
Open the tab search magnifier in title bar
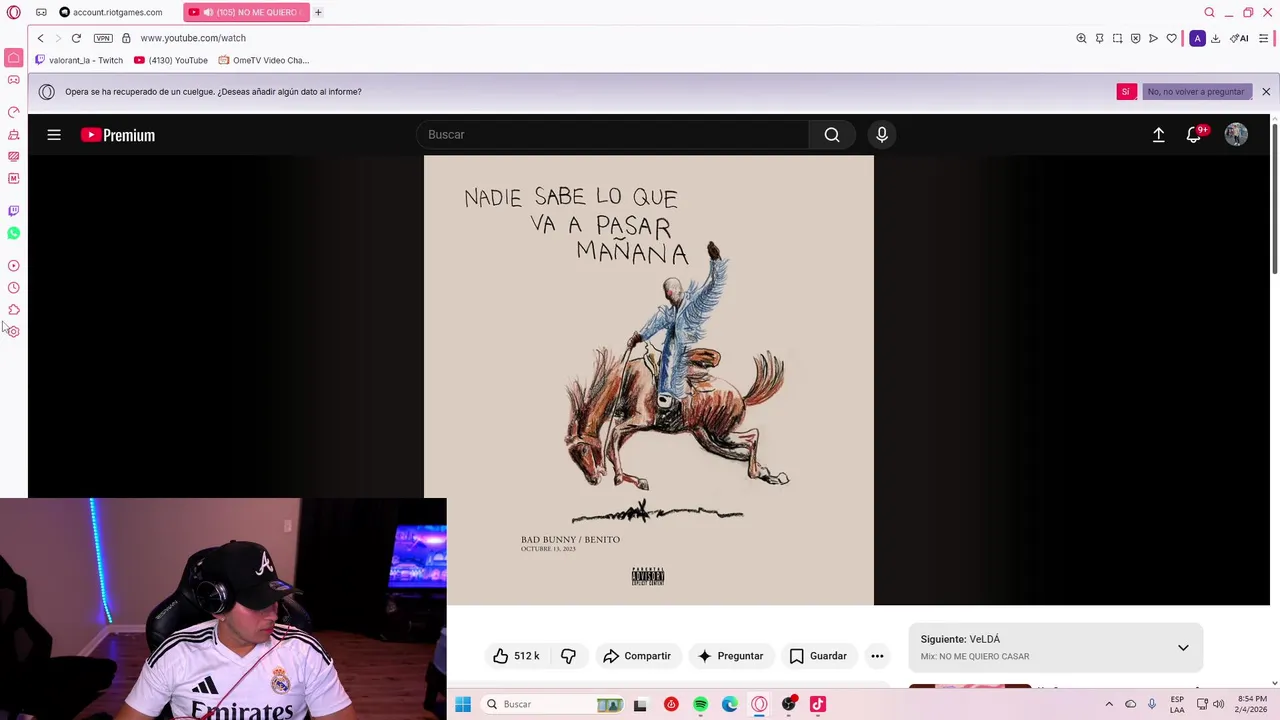[1209, 12]
